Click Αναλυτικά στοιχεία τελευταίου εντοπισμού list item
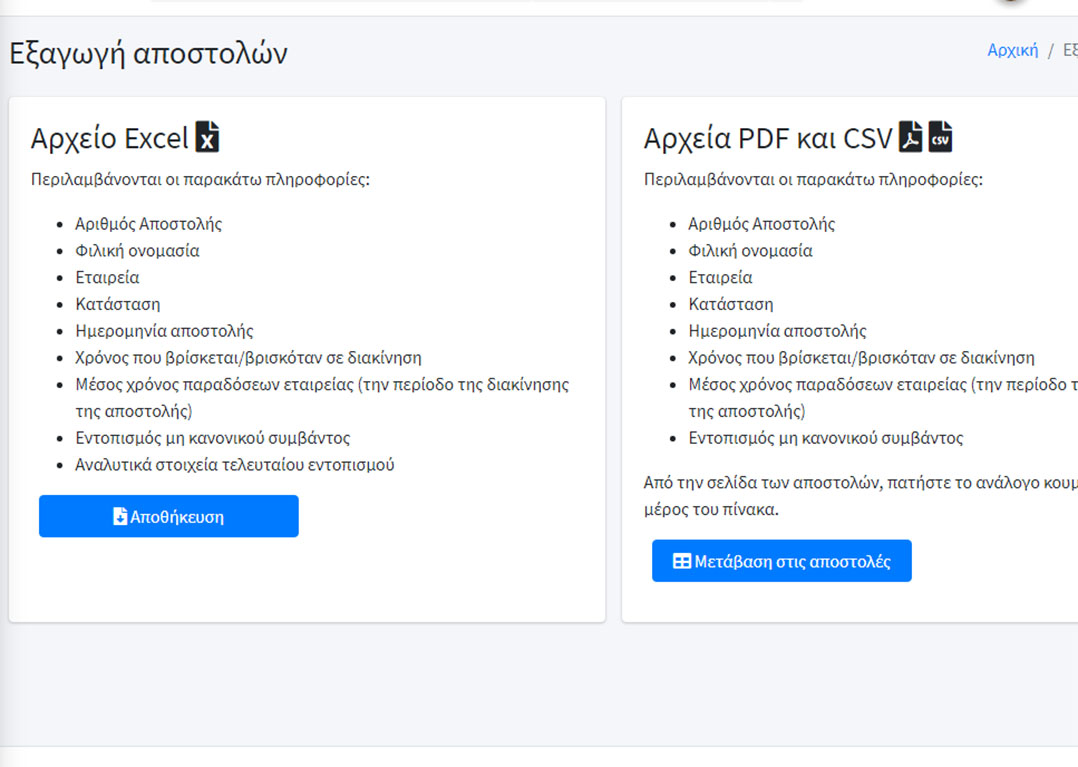This screenshot has height=767, width=1078. 234,465
